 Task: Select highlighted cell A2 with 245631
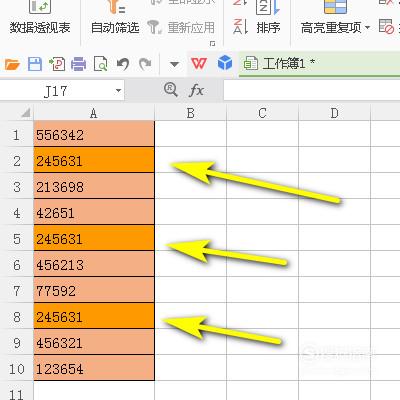coord(94,160)
